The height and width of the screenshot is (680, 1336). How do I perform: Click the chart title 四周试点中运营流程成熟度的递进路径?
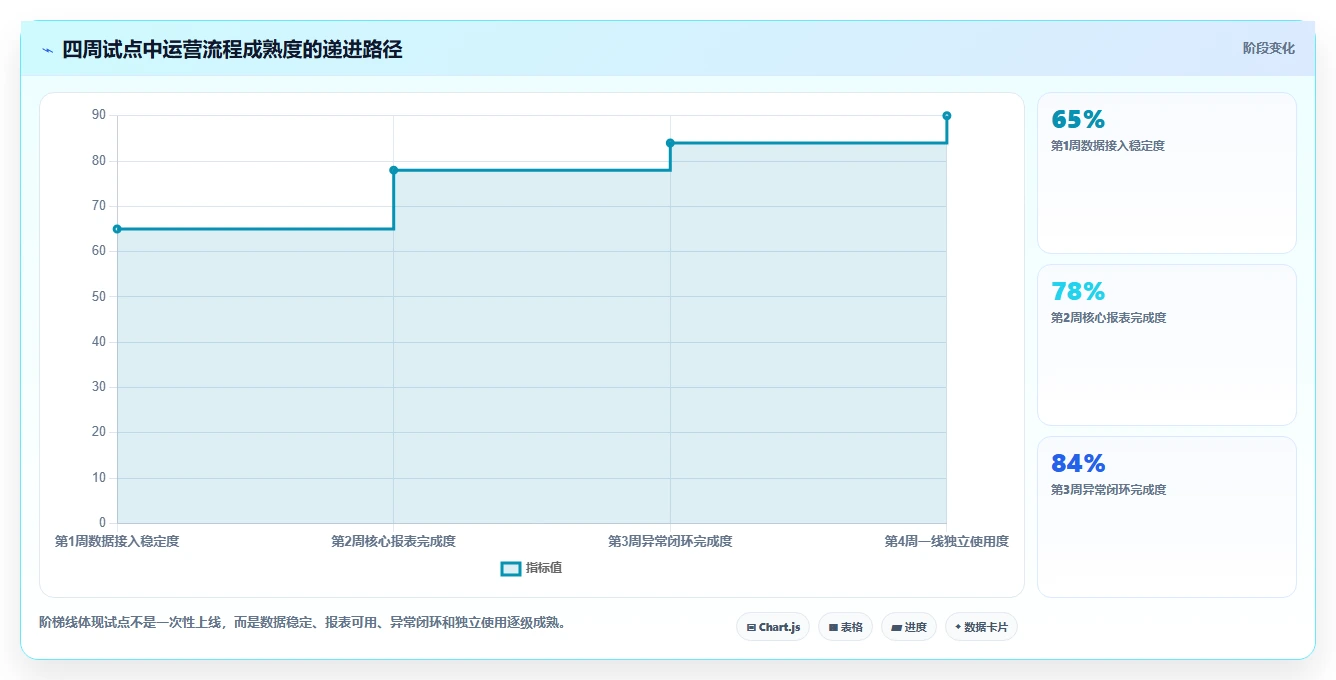pyautogui.click(x=232, y=49)
